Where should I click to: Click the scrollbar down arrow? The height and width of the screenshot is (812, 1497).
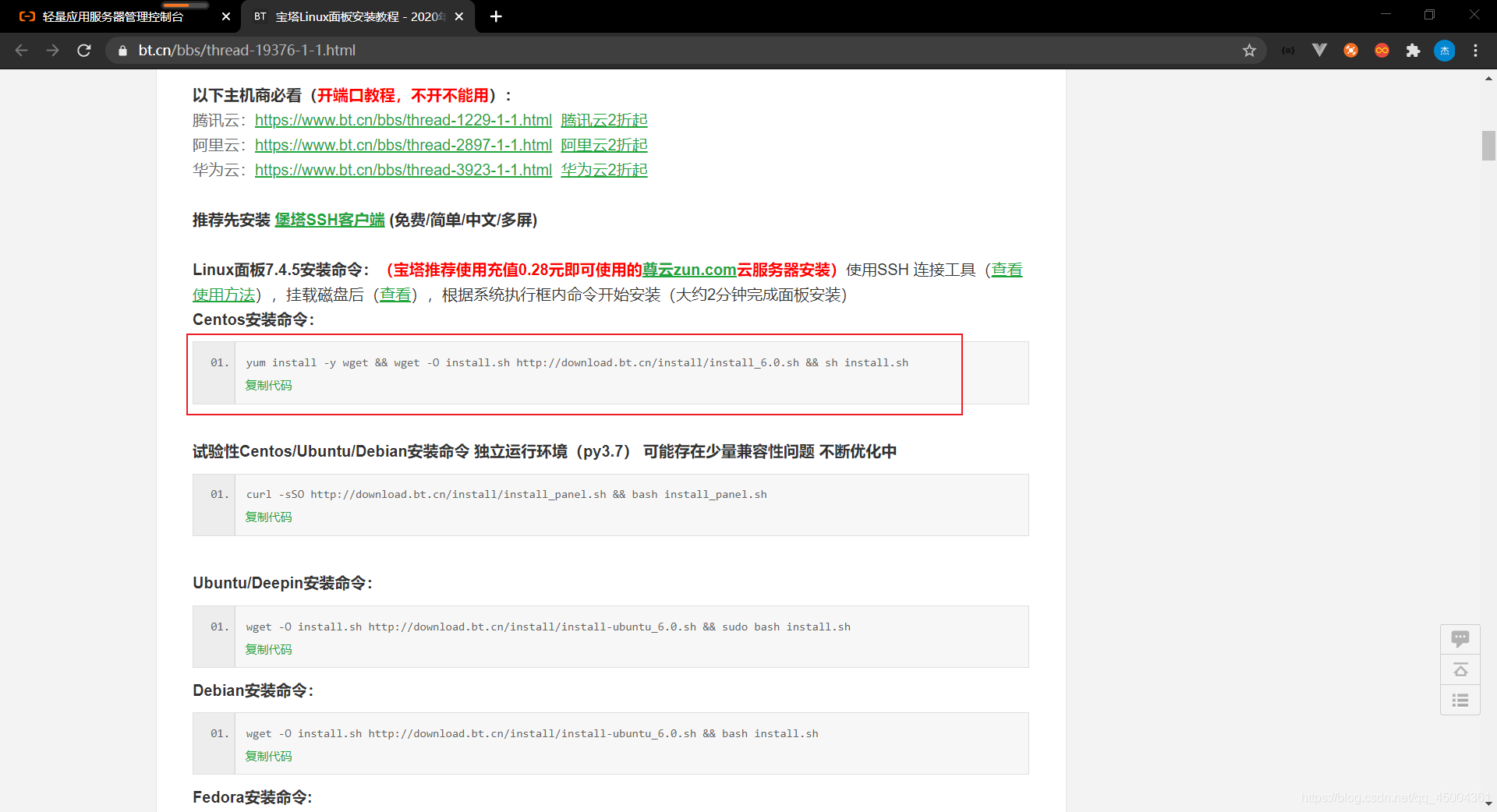(x=1488, y=803)
